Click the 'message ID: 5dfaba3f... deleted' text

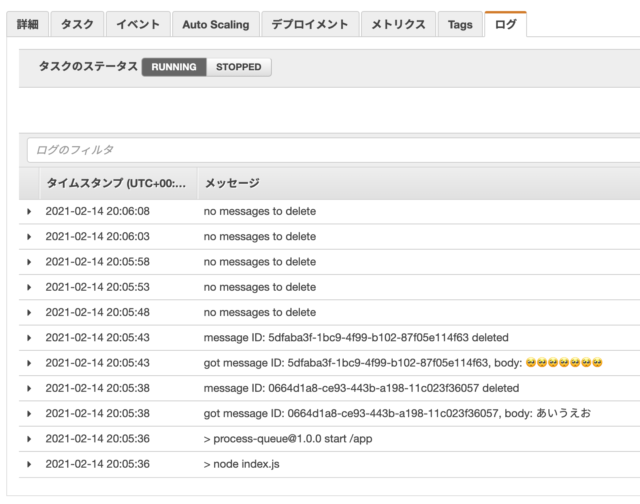click(x=356, y=338)
